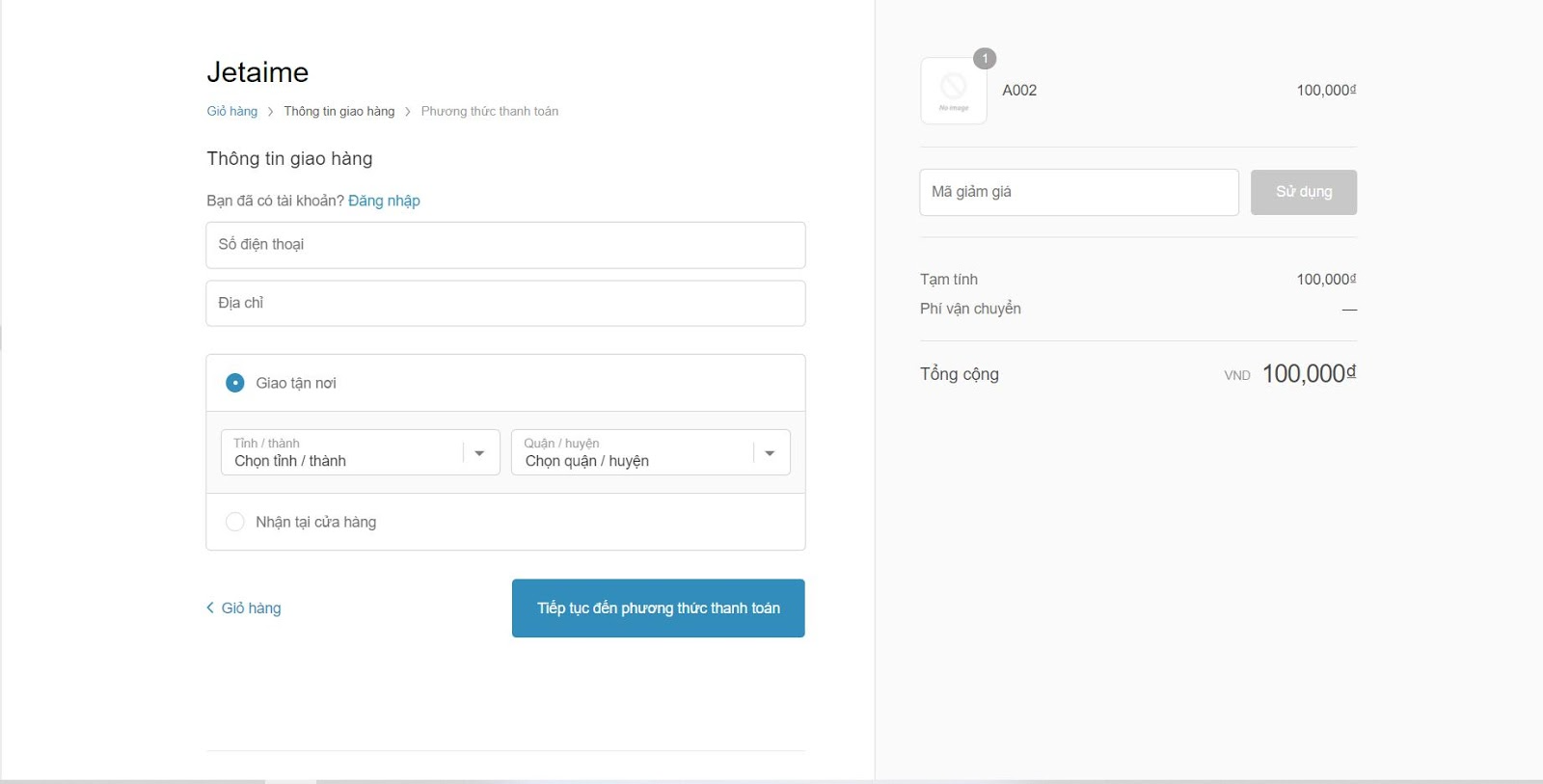Focus the Địa chỉ input field
Viewport: 1543px width, 784px height.
(x=505, y=303)
